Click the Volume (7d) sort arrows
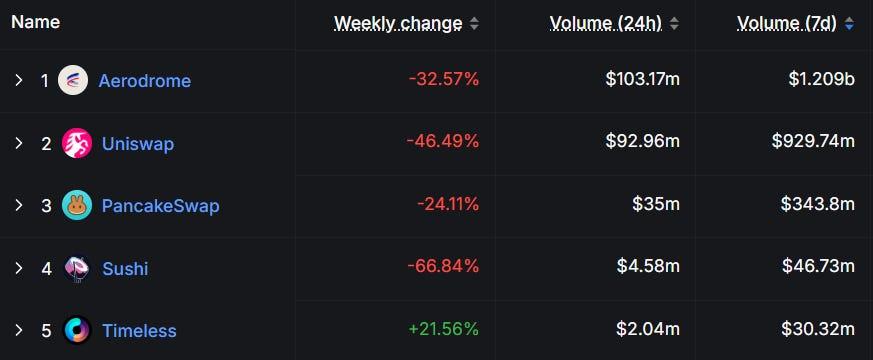The image size is (873, 360). click(x=849, y=23)
